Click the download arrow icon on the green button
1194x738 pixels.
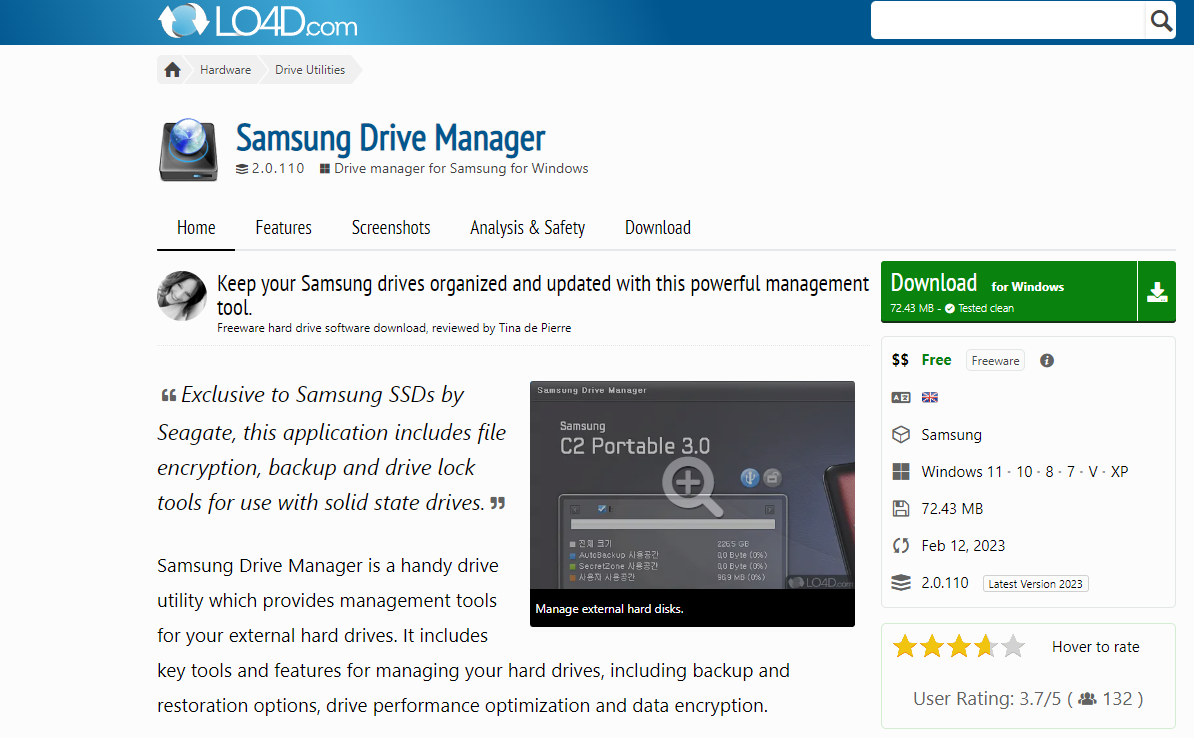(x=1157, y=291)
